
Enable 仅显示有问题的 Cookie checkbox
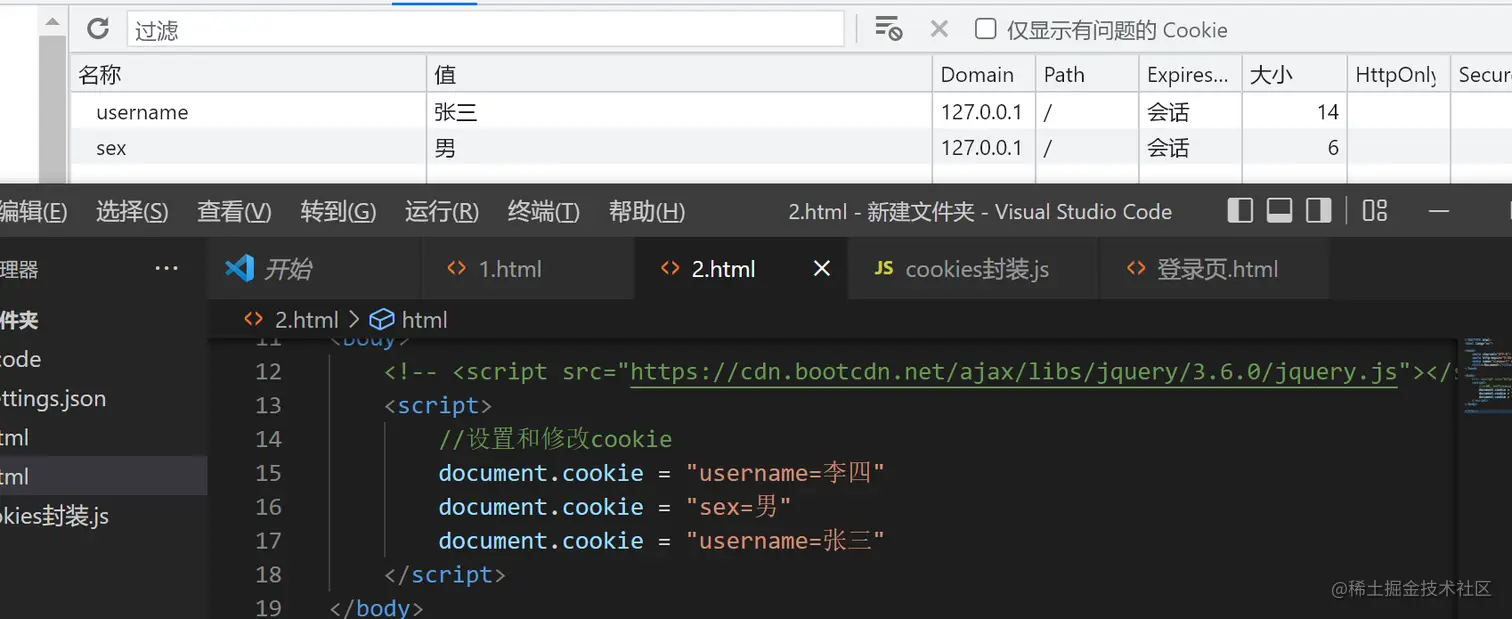click(x=986, y=29)
